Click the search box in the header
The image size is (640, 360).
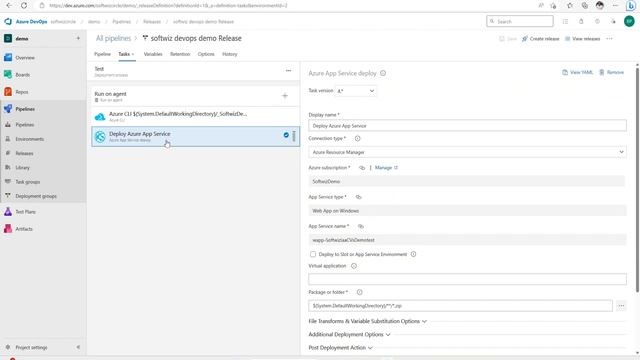(x=520, y=21)
